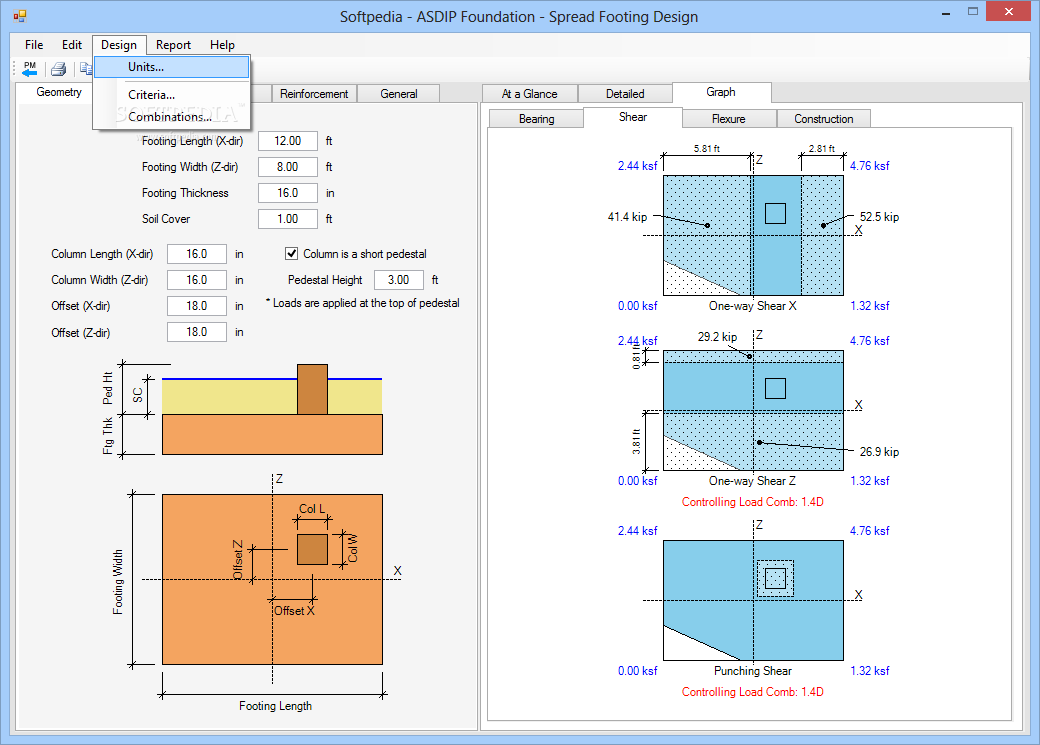Click the Footing Thickness input field
This screenshot has width=1040, height=745.
pos(287,192)
